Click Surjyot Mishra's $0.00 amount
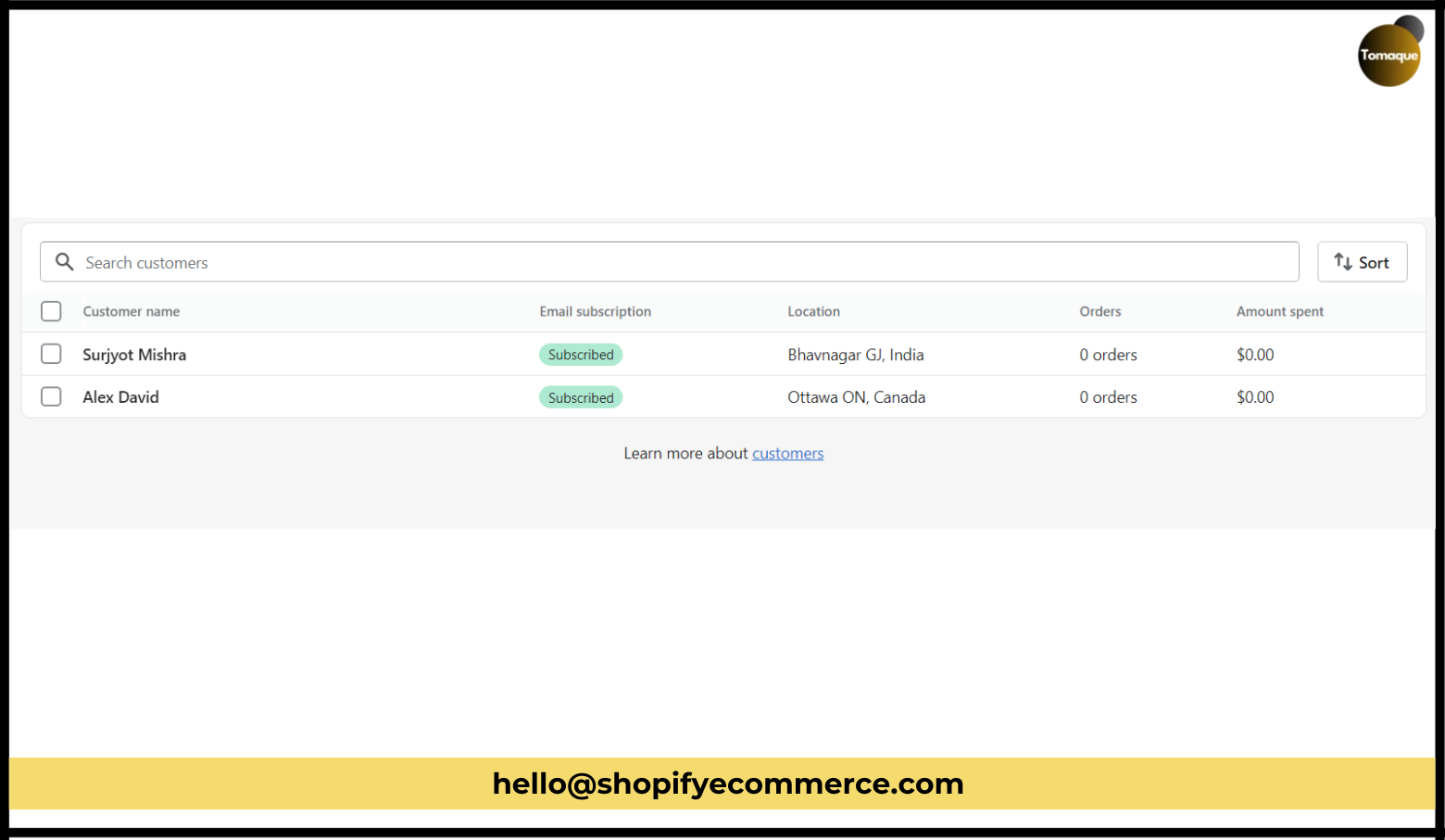1445x840 pixels. [1255, 355]
